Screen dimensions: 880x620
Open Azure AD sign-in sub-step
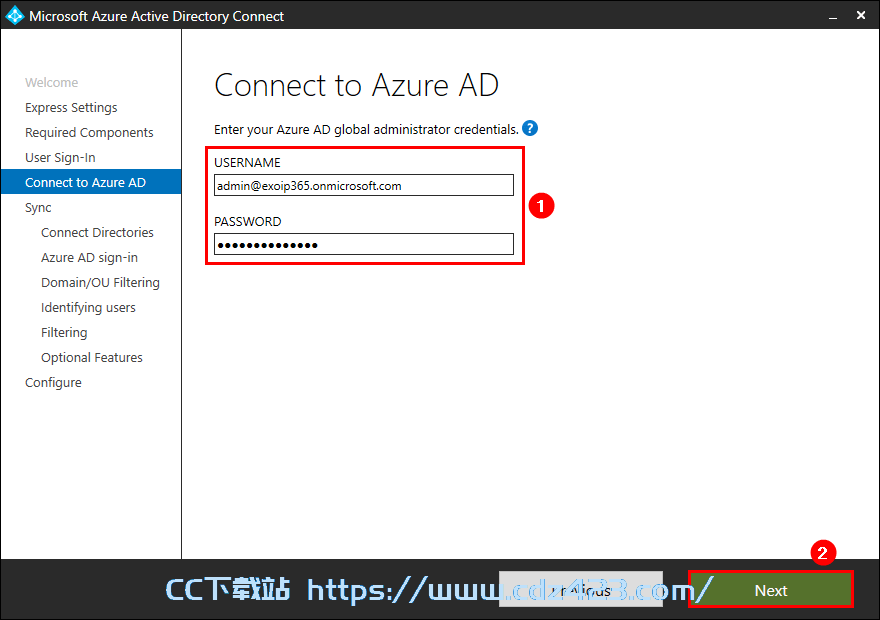pos(89,258)
